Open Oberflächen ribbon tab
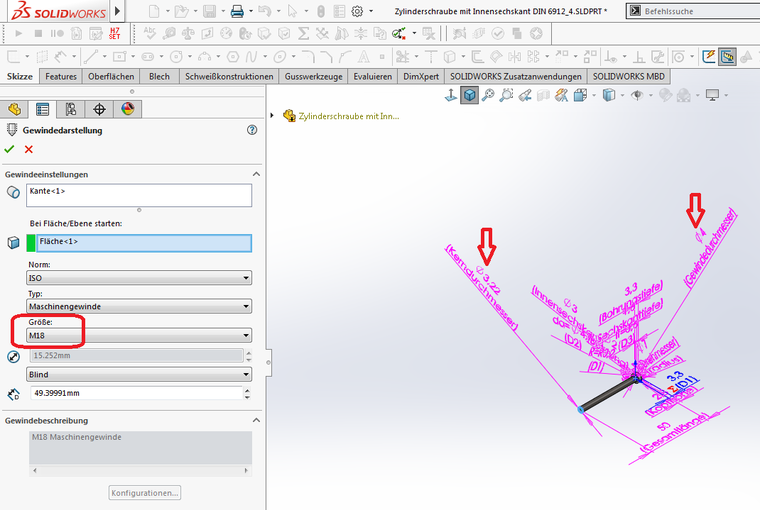Image resolution: width=760 pixels, height=510 pixels. [111, 77]
